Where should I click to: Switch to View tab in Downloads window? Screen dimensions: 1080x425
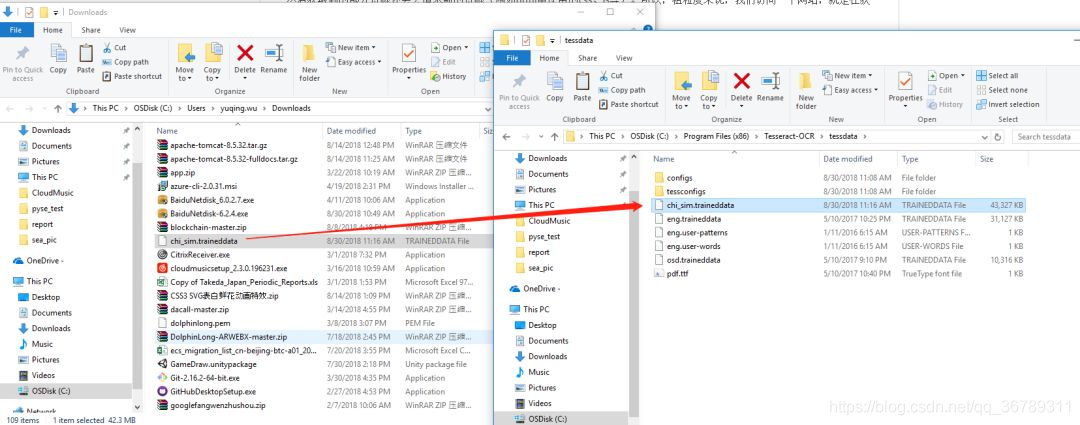(x=127, y=30)
